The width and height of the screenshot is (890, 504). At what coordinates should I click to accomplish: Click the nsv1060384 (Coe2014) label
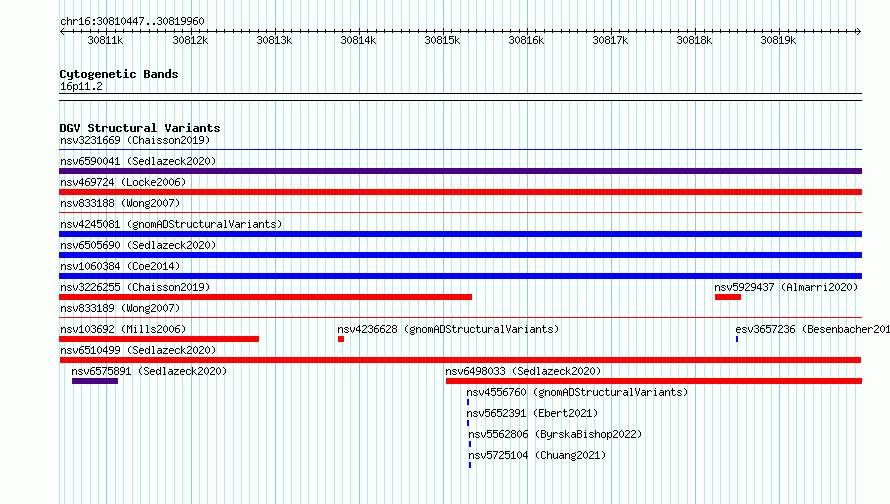[x=120, y=266]
